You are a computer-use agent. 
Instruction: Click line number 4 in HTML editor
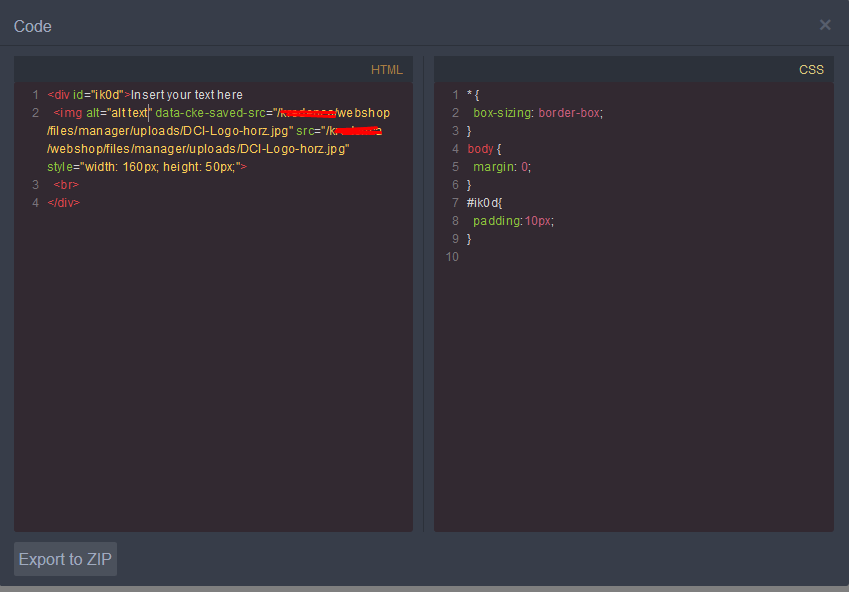(x=35, y=203)
